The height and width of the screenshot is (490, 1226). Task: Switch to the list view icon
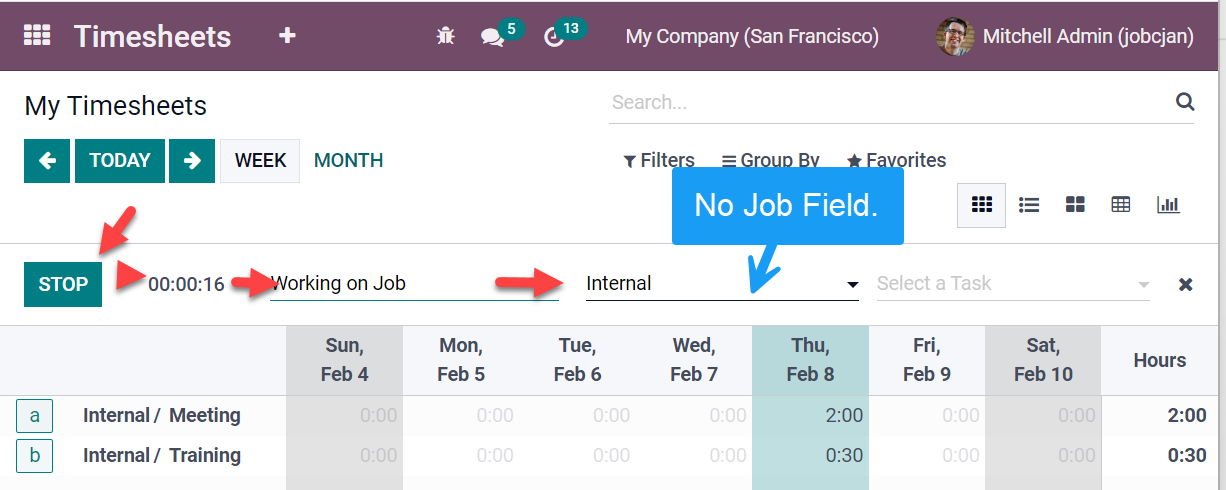point(1029,205)
